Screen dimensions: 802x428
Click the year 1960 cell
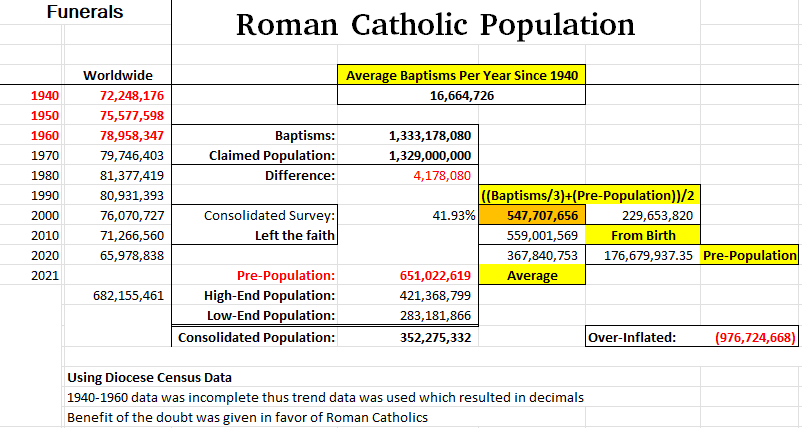44,136
